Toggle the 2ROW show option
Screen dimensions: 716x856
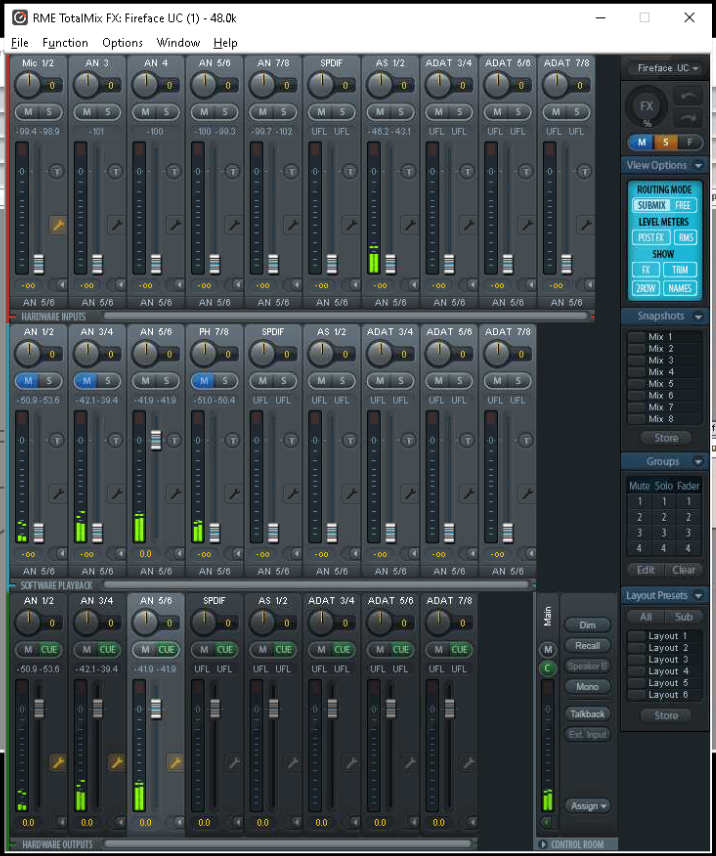click(646, 288)
